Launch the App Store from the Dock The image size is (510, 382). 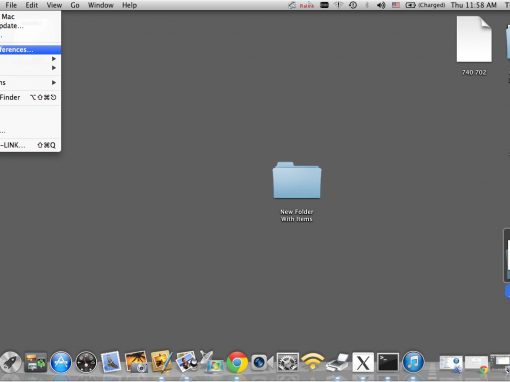pos(61,362)
